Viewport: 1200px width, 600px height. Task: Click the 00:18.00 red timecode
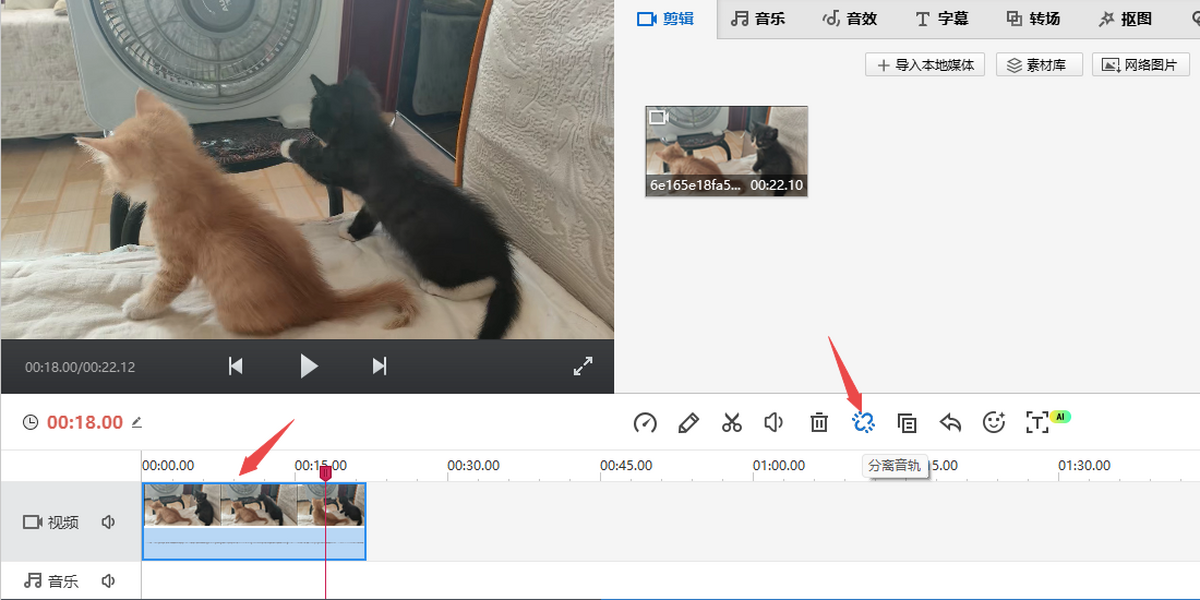coord(85,423)
